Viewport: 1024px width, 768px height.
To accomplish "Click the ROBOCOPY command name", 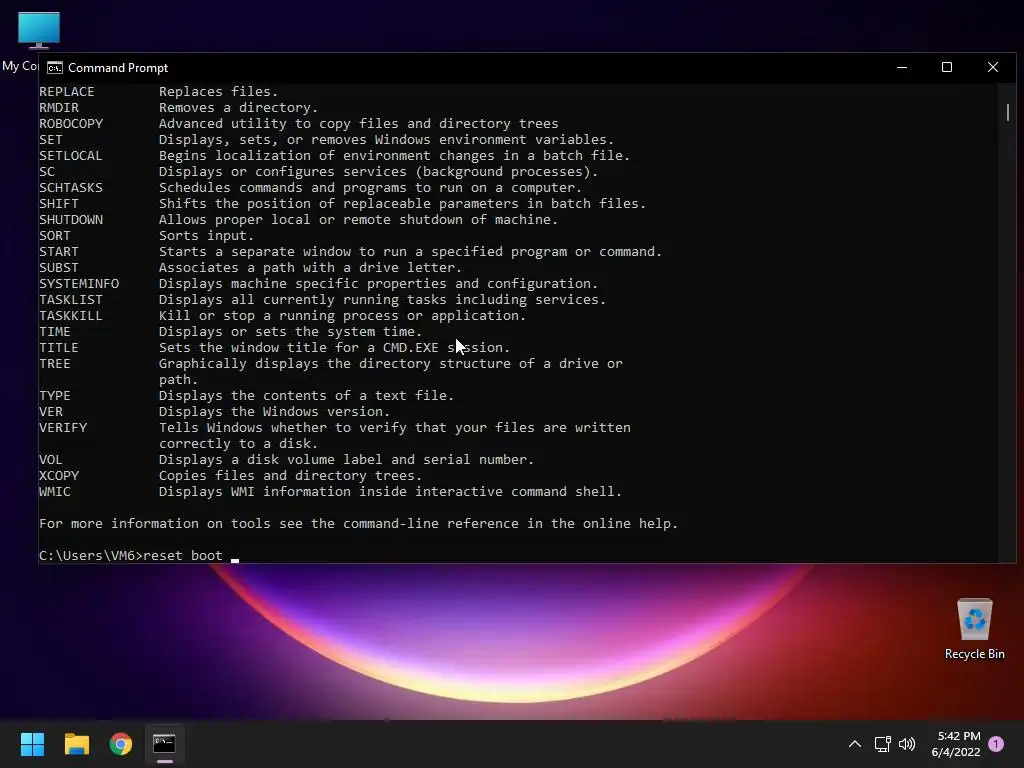I will (71, 123).
